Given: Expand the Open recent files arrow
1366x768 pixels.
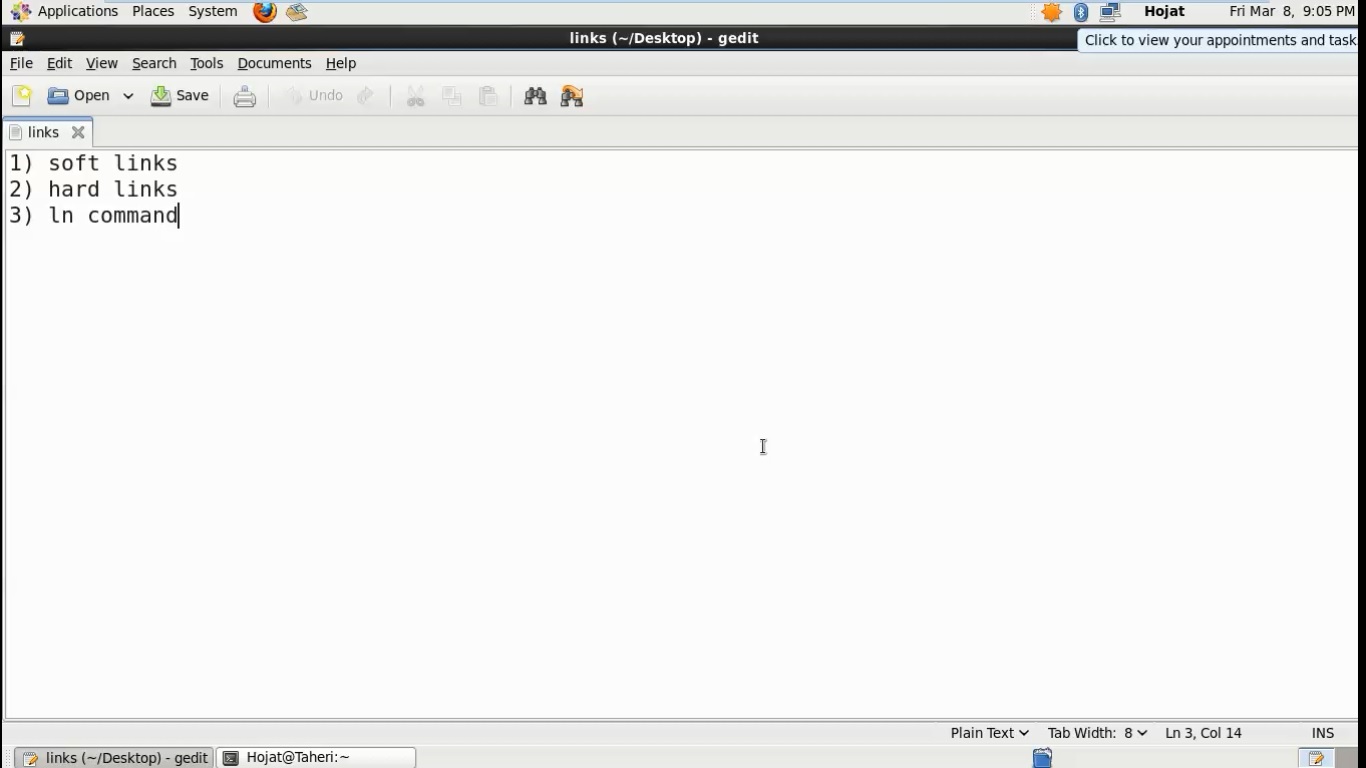Looking at the screenshot, I should point(128,96).
